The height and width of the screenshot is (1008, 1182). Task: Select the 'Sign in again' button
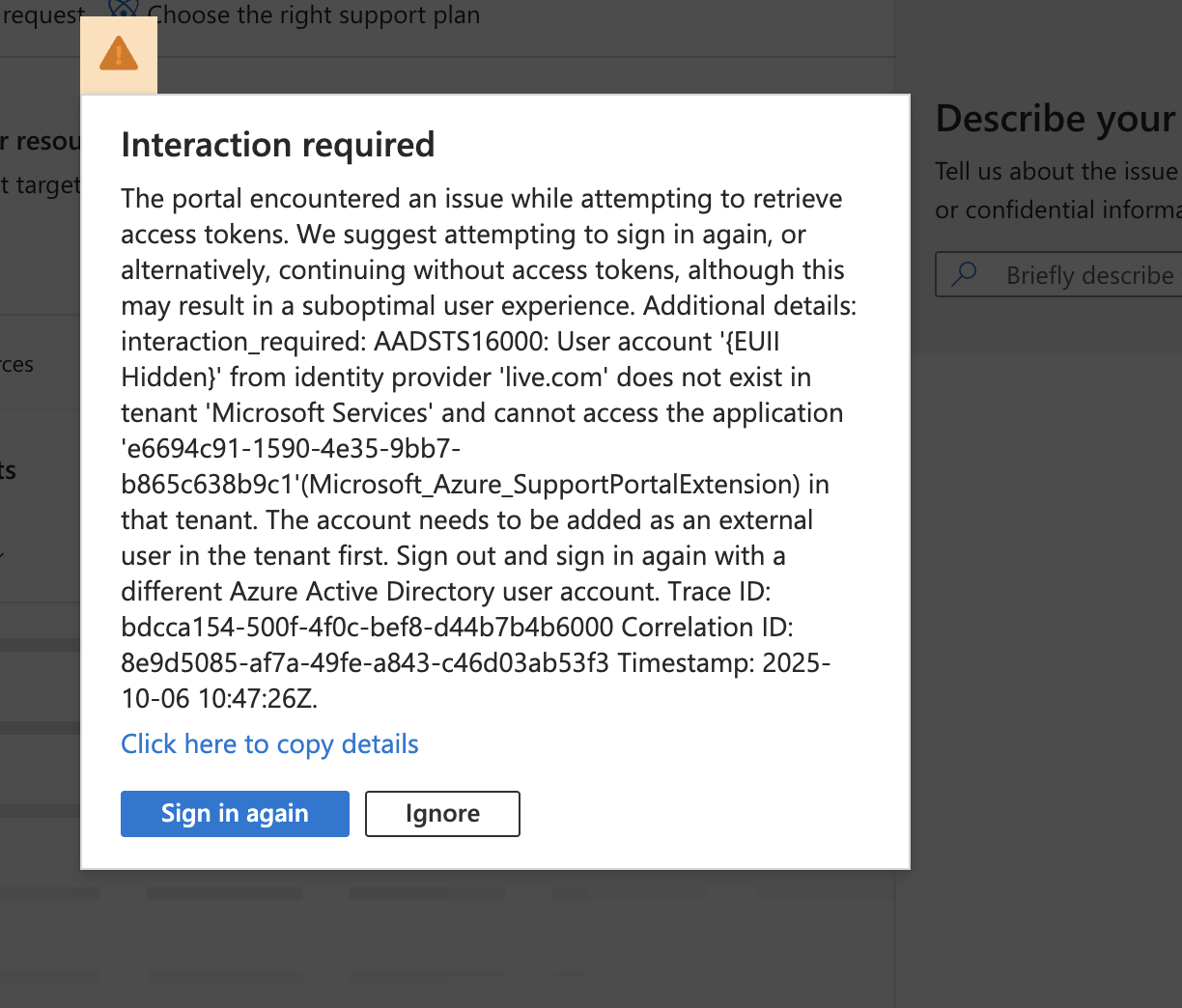pyautogui.click(x=235, y=813)
